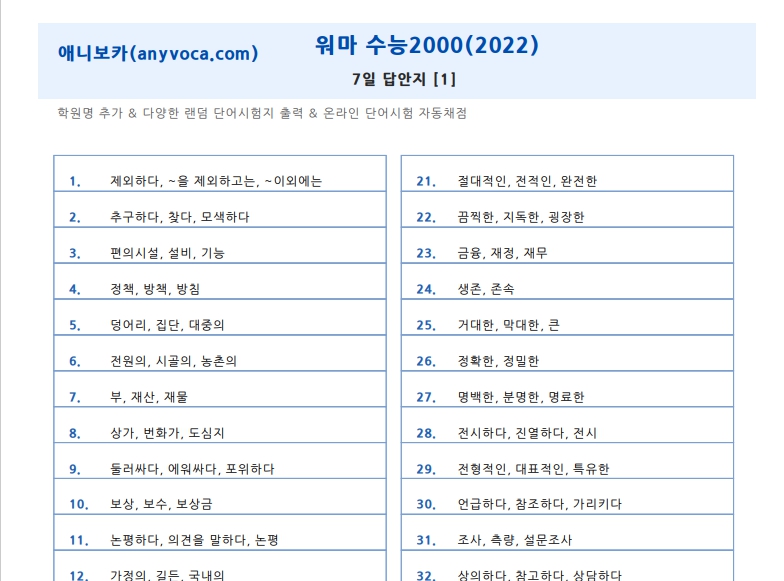This screenshot has height=581, width=784.
Task: Click the title 워마 수능2000(2022)
Action: [x=426, y=45]
